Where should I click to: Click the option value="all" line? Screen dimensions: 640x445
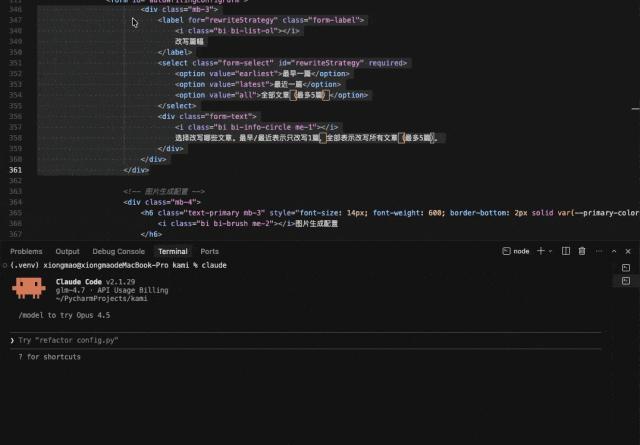[x=271, y=95]
